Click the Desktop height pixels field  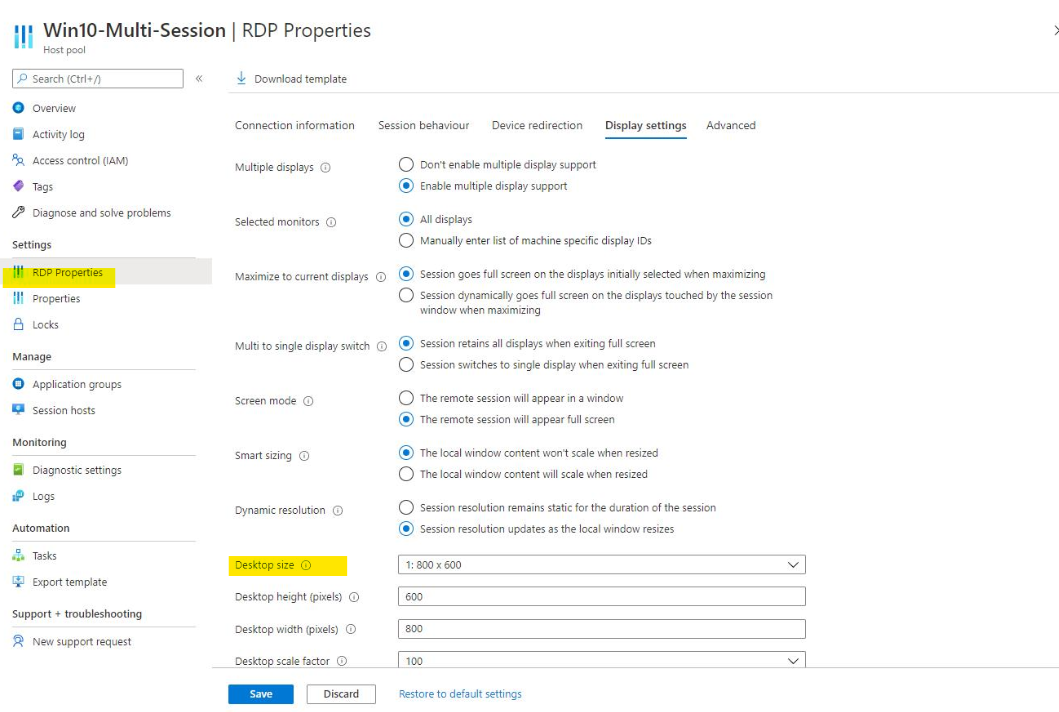pos(601,596)
